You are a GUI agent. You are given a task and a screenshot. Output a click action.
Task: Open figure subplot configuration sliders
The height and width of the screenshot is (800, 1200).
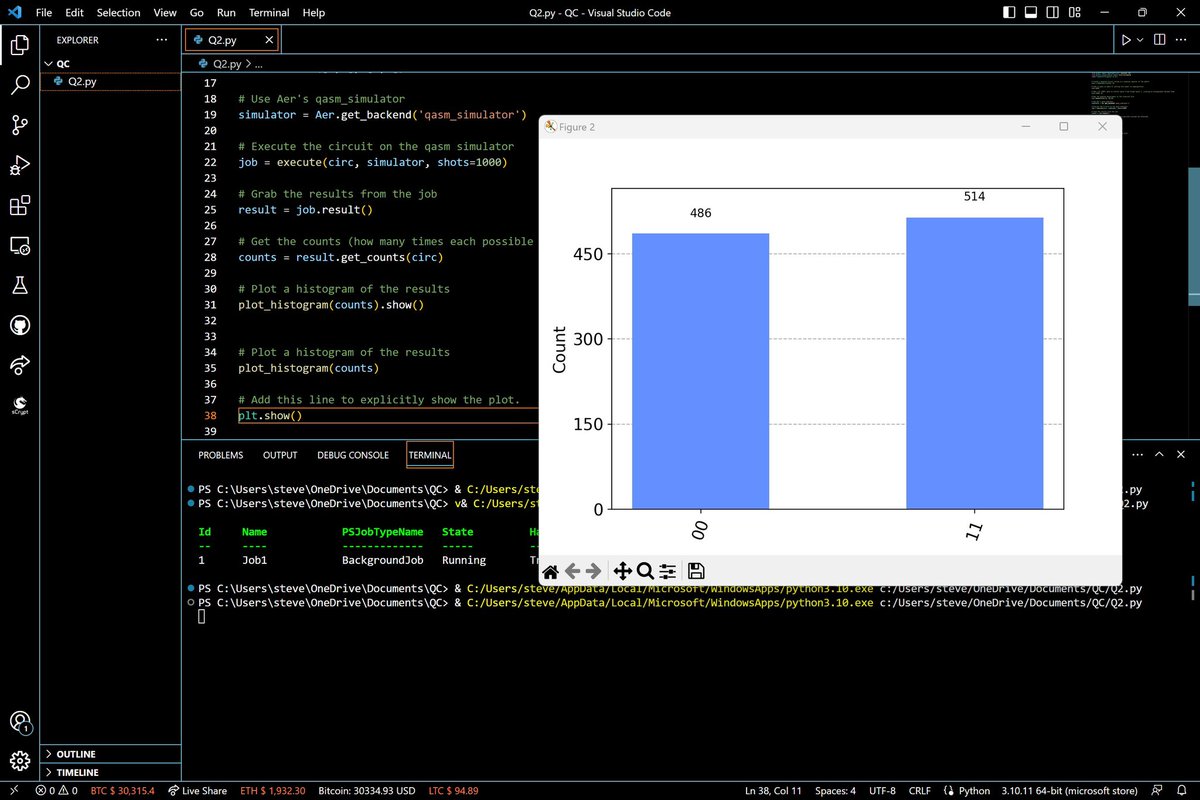(x=668, y=571)
